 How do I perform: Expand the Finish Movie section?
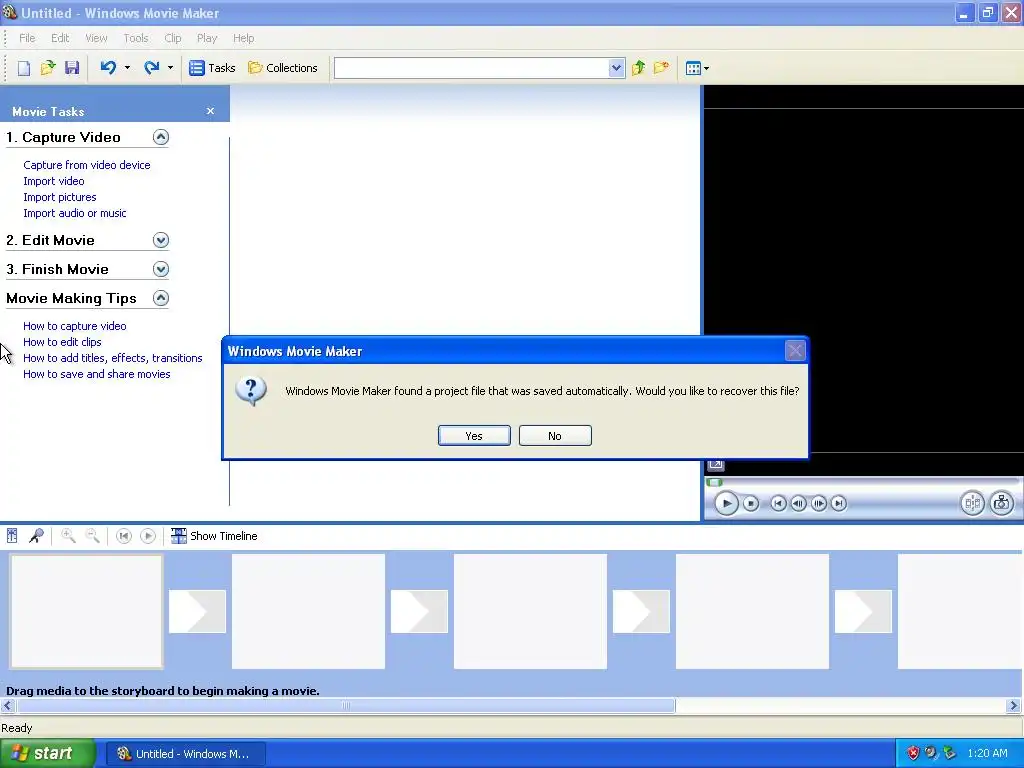click(x=161, y=269)
